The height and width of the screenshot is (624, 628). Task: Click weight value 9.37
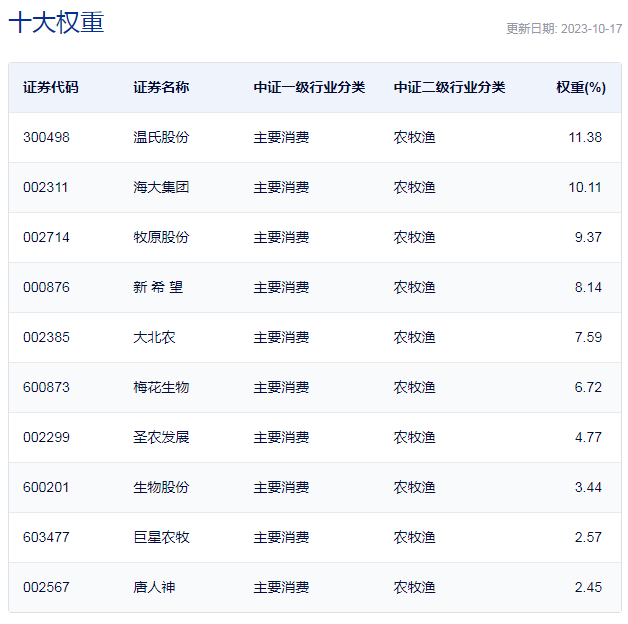coord(588,237)
